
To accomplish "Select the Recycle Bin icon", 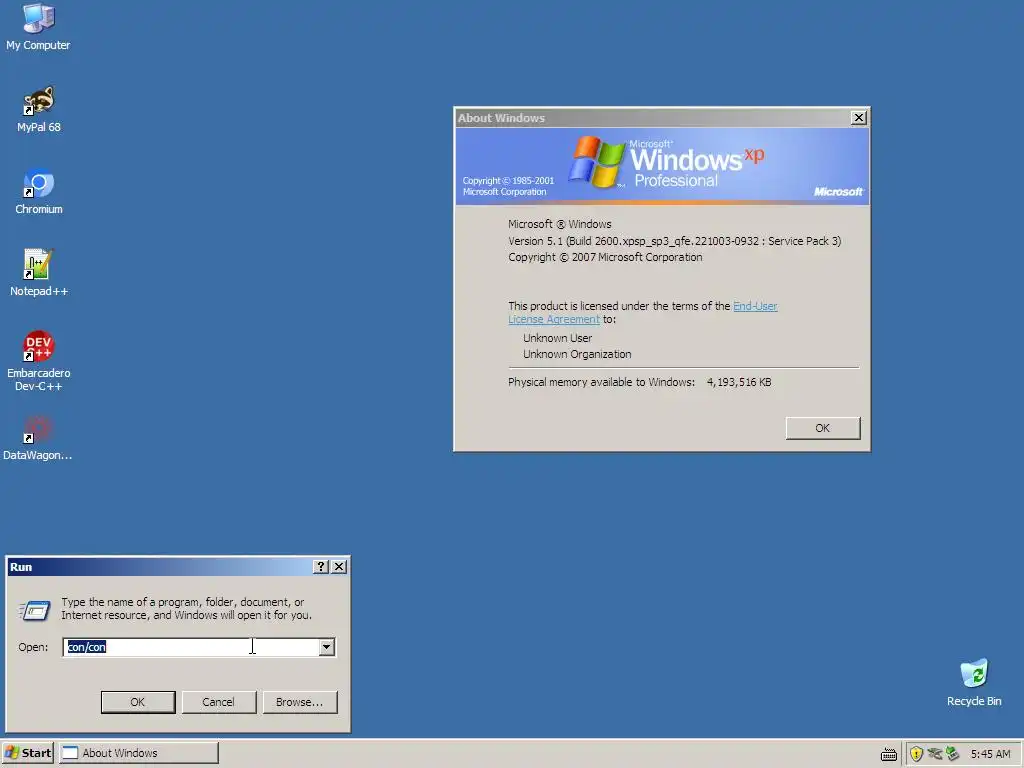I will [974, 683].
